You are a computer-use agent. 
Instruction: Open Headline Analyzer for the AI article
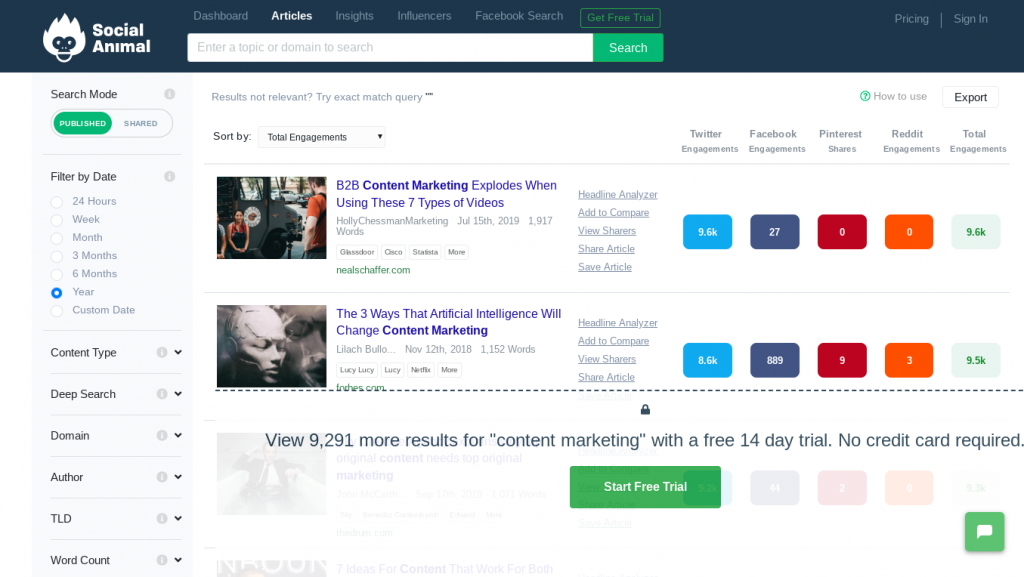(618, 323)
